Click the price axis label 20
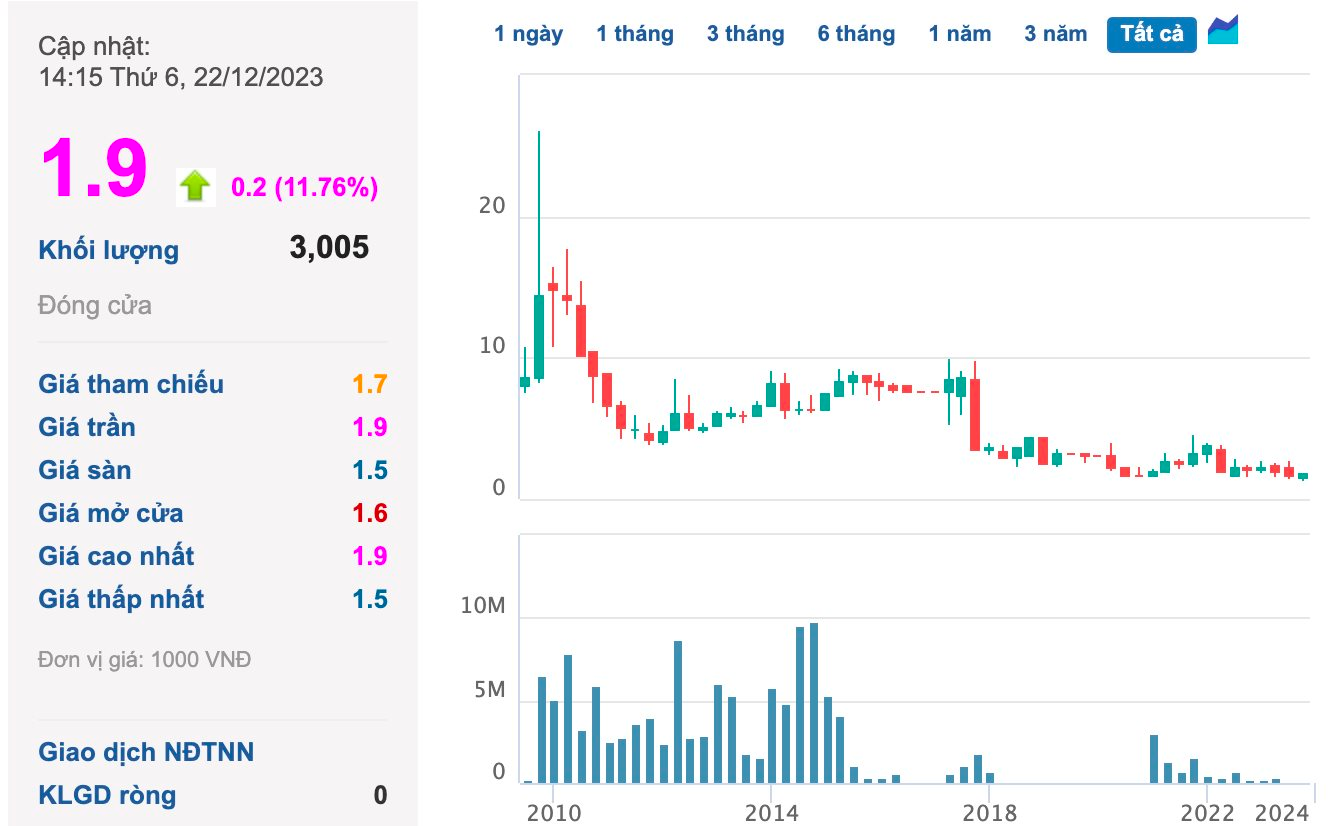 point(493,207)
